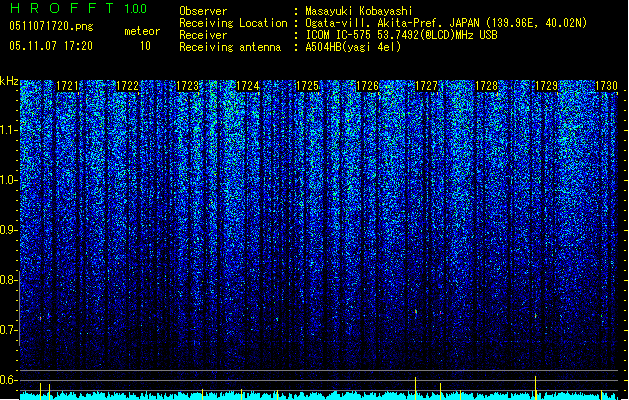Click the Receiving antenna label
This screenshot has height=400, width=629.
point(230,47)
